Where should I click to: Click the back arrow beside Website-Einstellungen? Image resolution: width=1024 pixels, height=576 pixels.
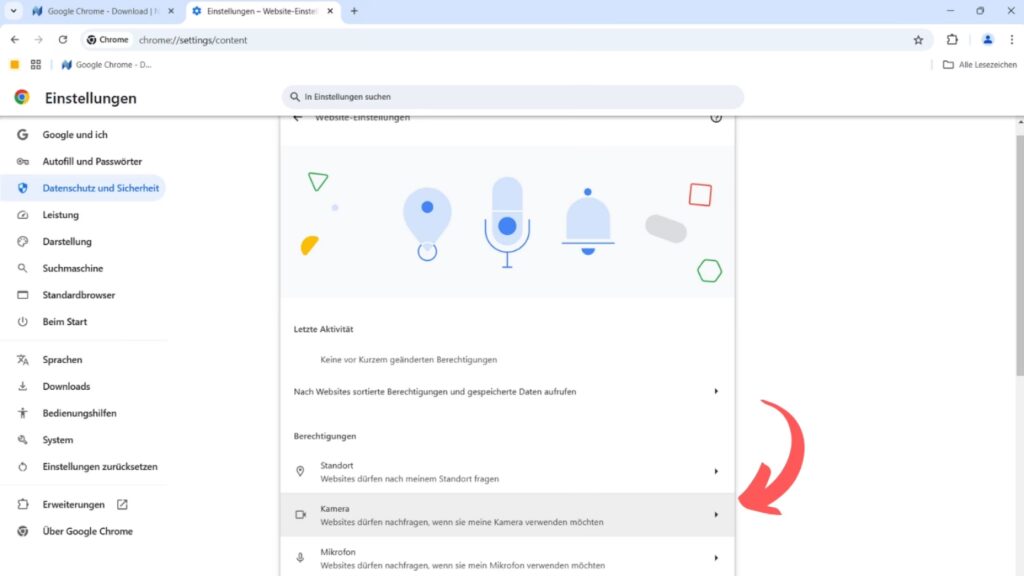[x=297, y=118]
